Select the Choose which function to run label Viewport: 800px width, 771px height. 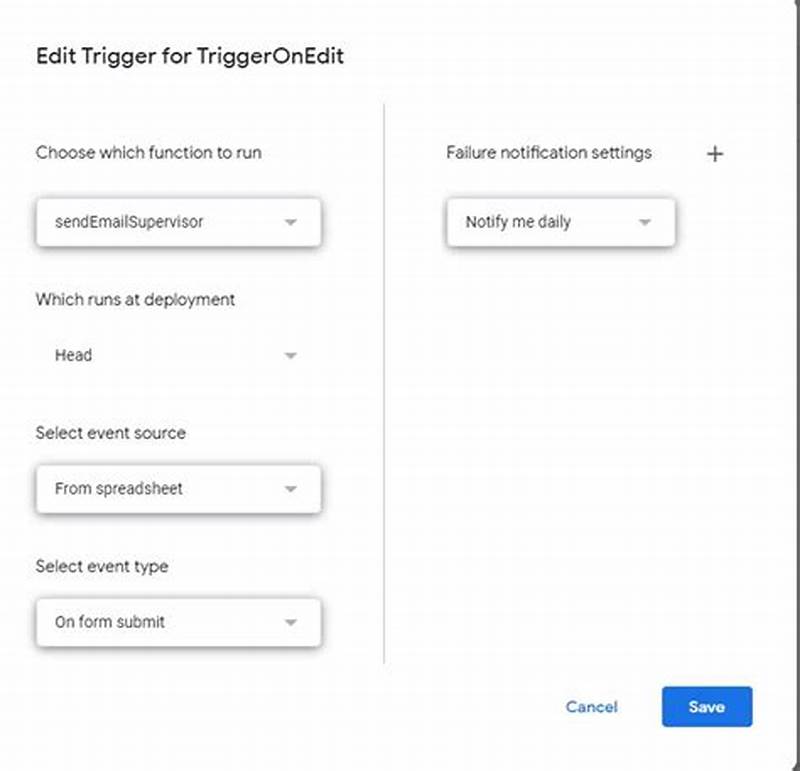coord(148,153)
